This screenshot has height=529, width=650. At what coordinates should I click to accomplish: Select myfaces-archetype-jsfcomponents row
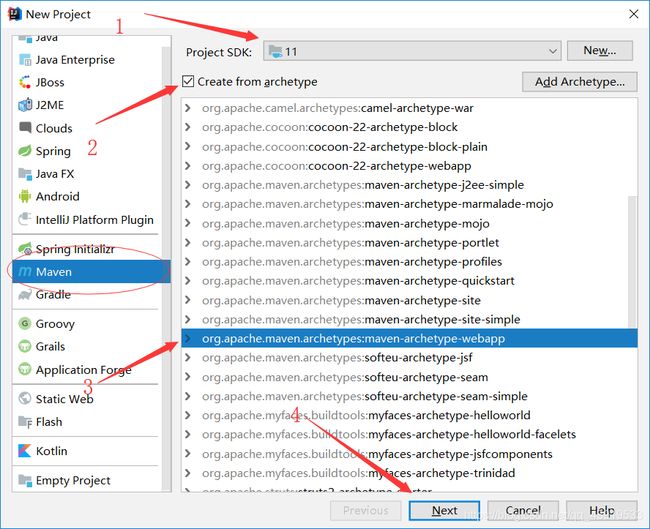pos(409,454)
